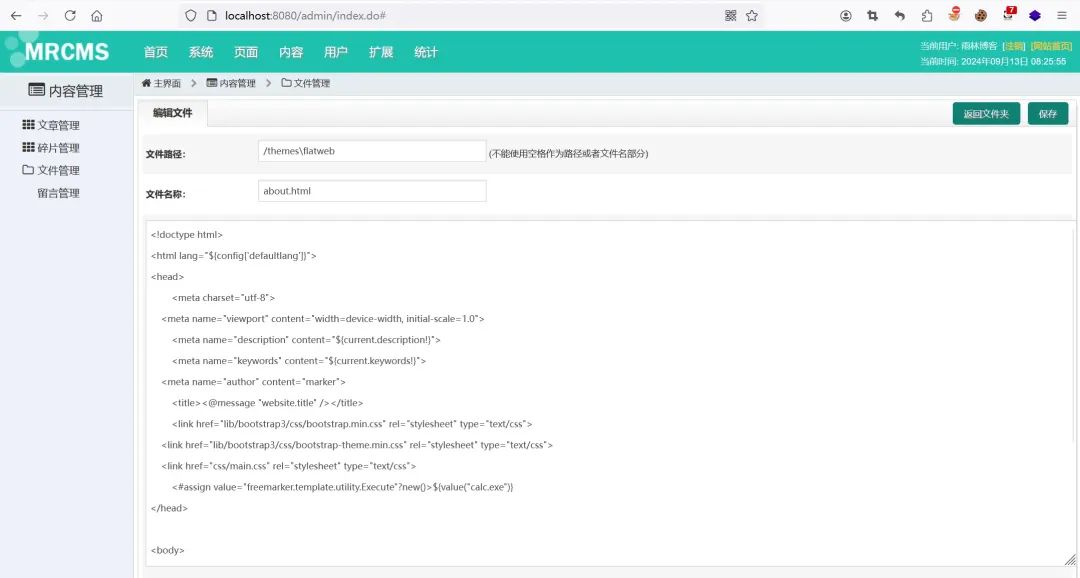Go back using the browser back arrow
Image resolution: width=1080 pixels, height=578 pixels.
(x=16, y=15)
